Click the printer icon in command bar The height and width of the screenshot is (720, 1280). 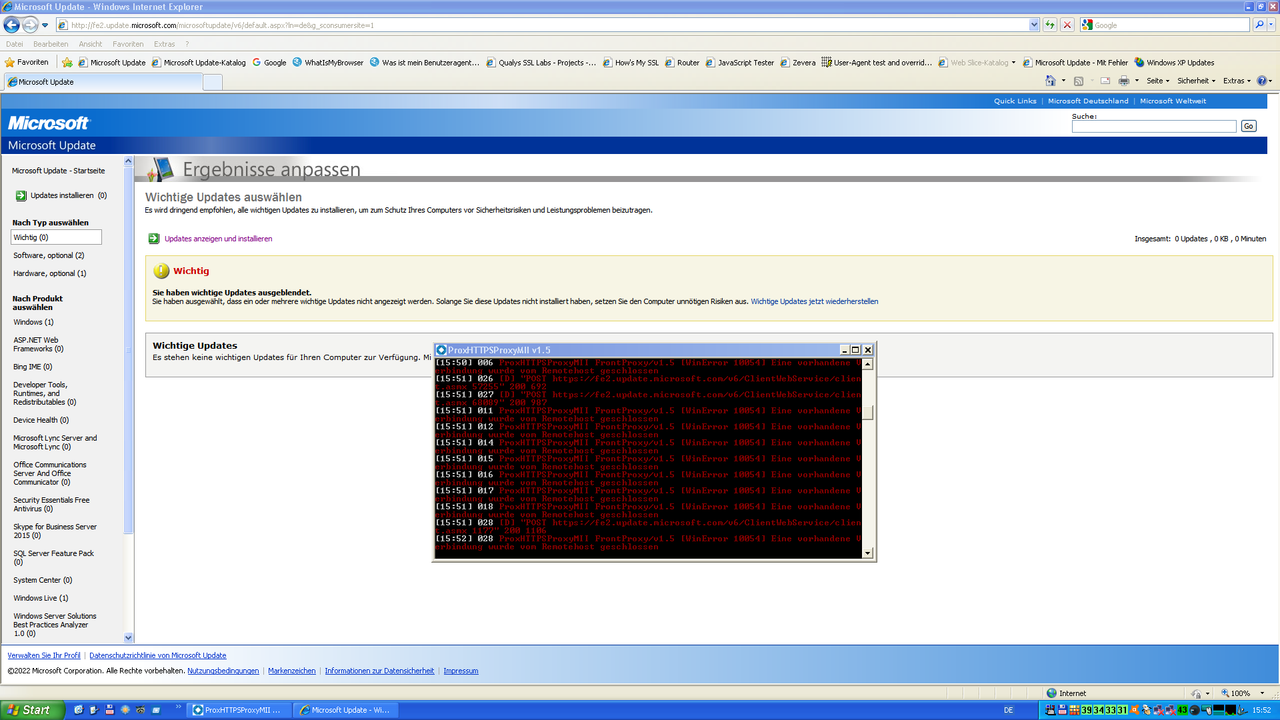click(x=1123, y=80)
